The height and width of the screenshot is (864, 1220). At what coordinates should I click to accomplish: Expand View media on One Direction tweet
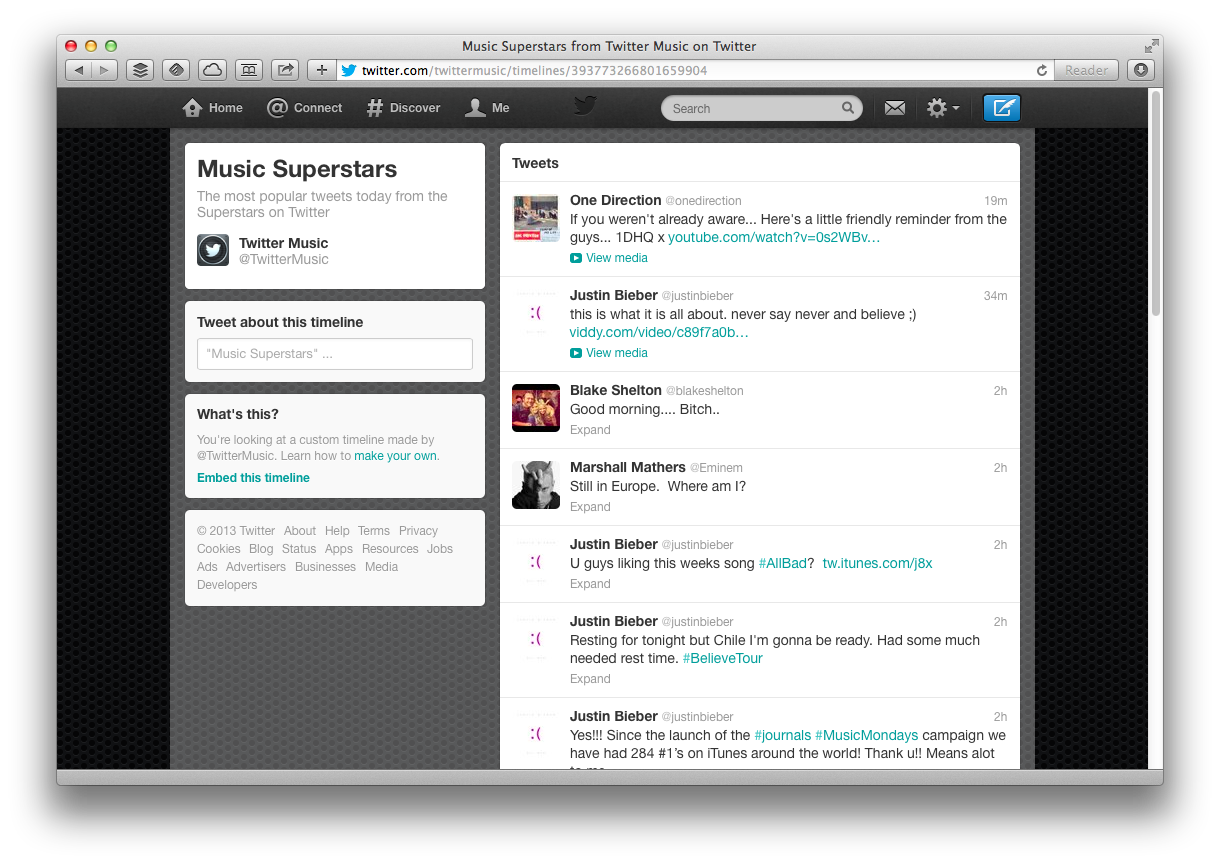(609, 258)
